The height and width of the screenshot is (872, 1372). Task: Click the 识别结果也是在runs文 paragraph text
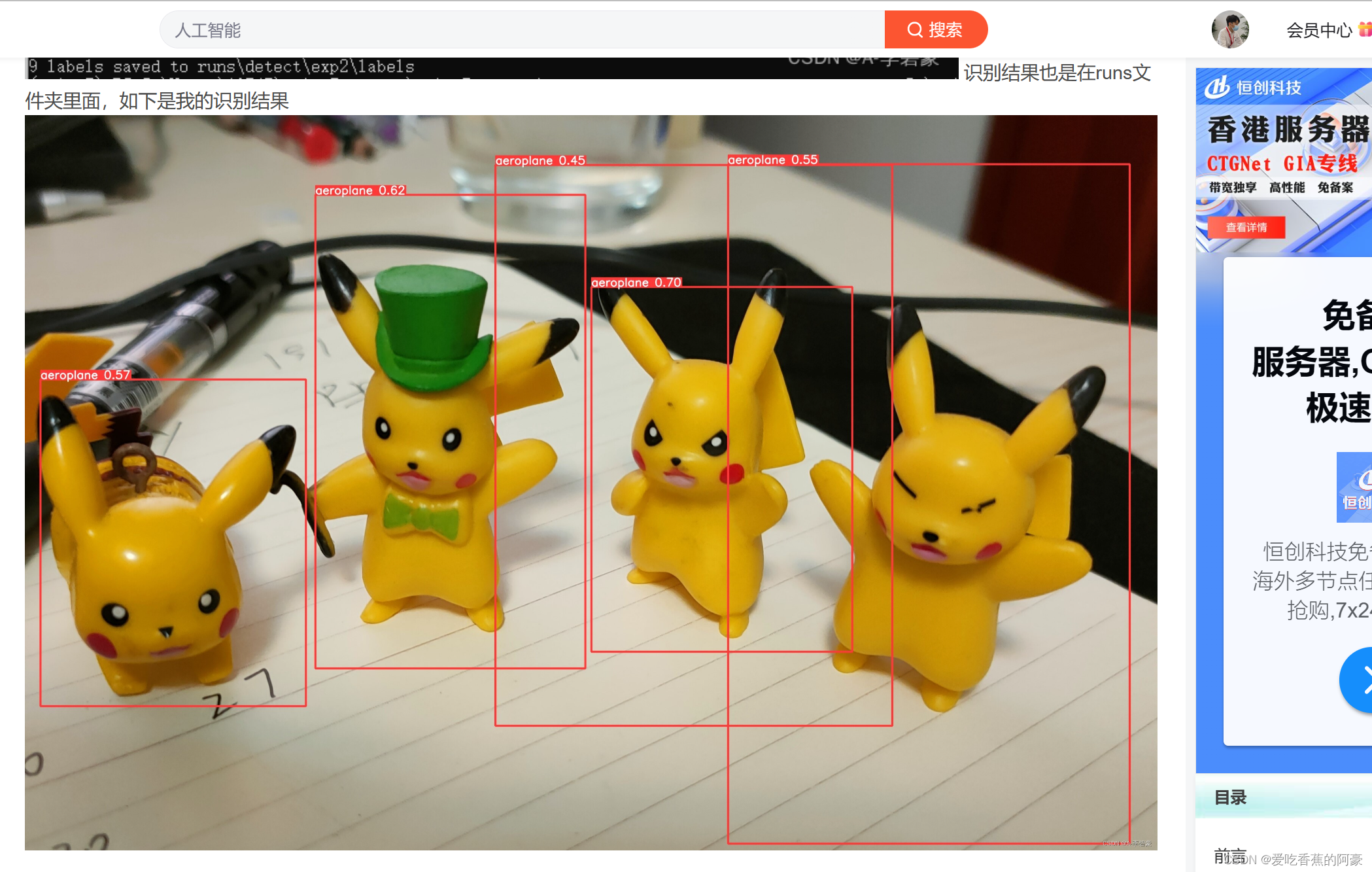(x=1057, y=73)
